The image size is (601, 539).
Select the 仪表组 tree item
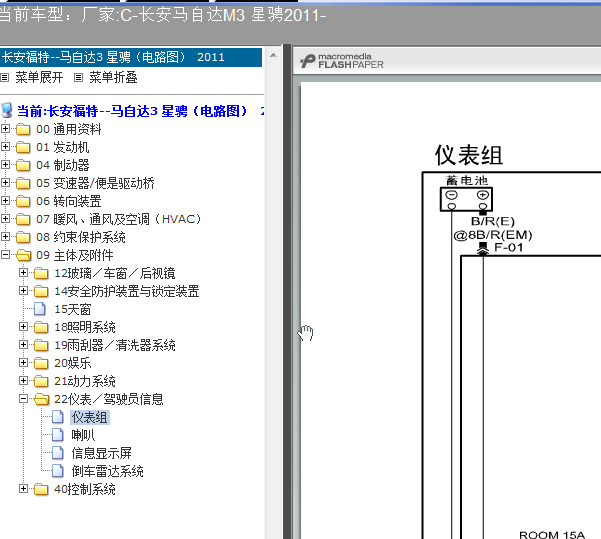point(90,417)
